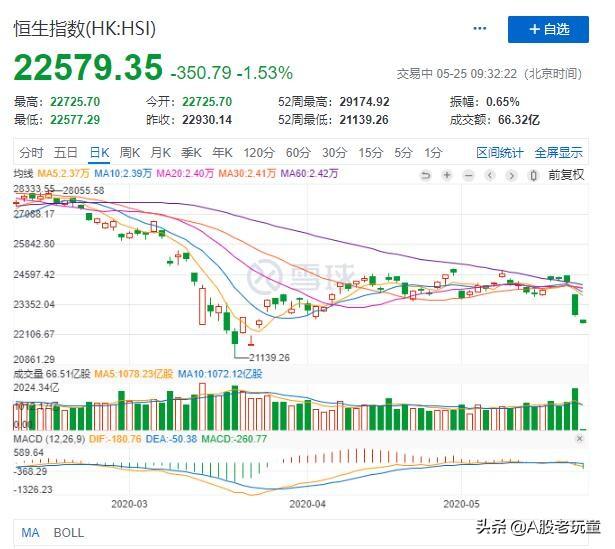Click the 最高 value 22725.70

pos(75,102)
